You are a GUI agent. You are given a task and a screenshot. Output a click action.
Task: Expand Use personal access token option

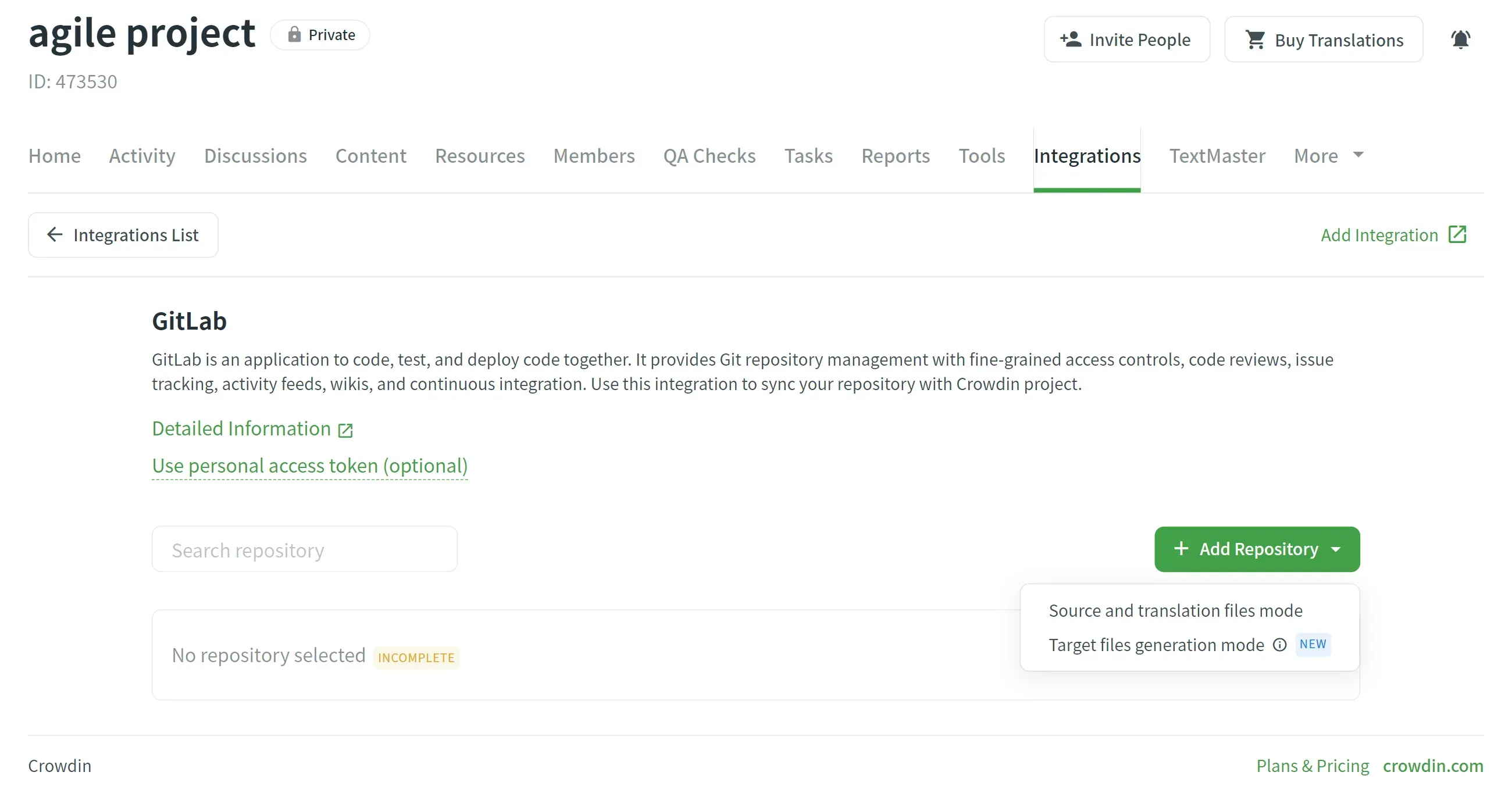309,466
